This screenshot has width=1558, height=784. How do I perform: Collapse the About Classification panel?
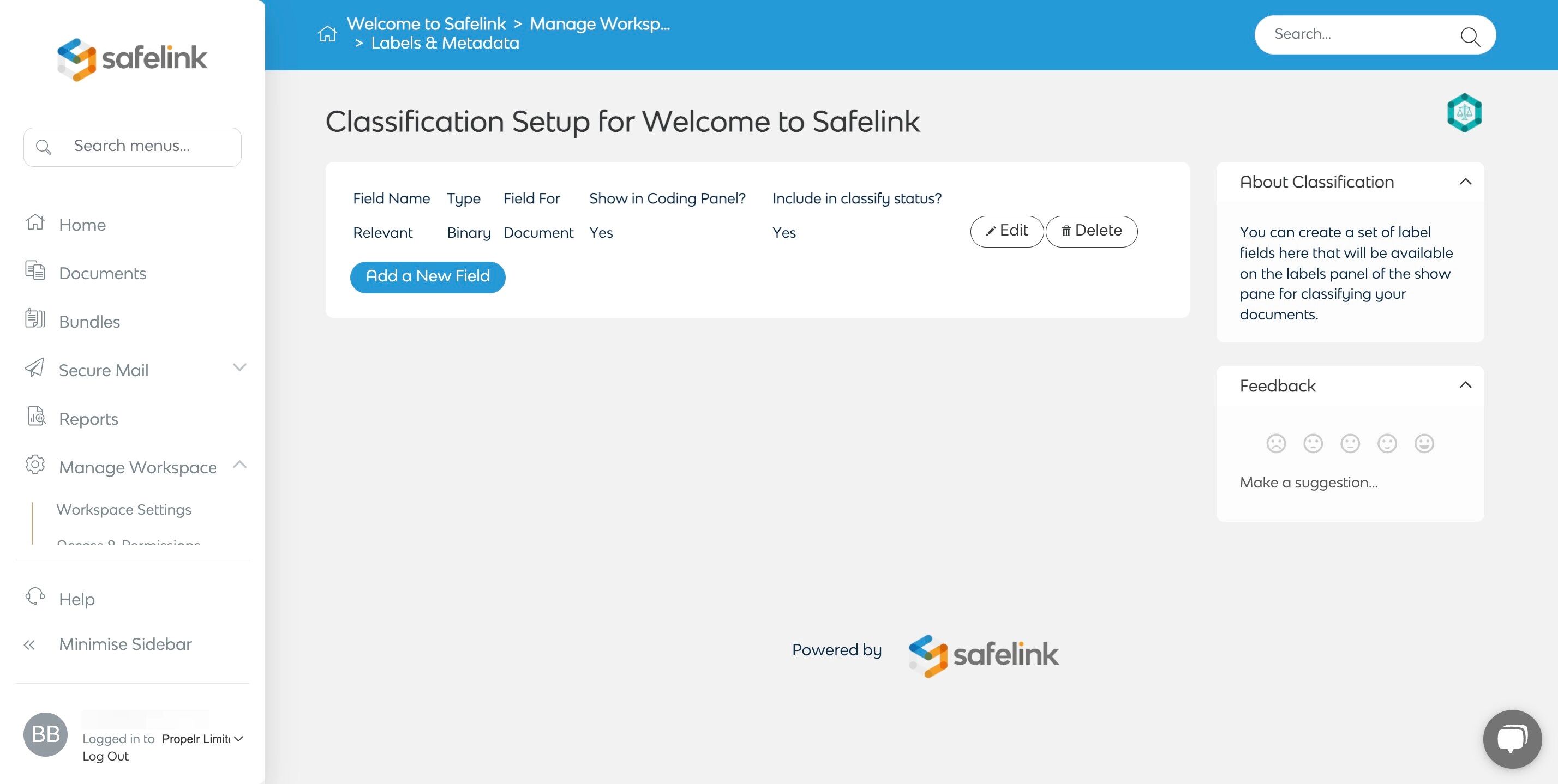1465,182
